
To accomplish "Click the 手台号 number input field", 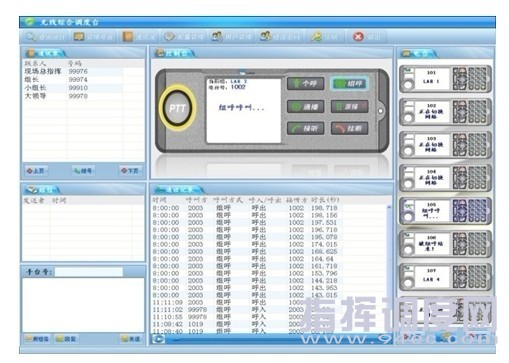I will [x=89, y=272].
